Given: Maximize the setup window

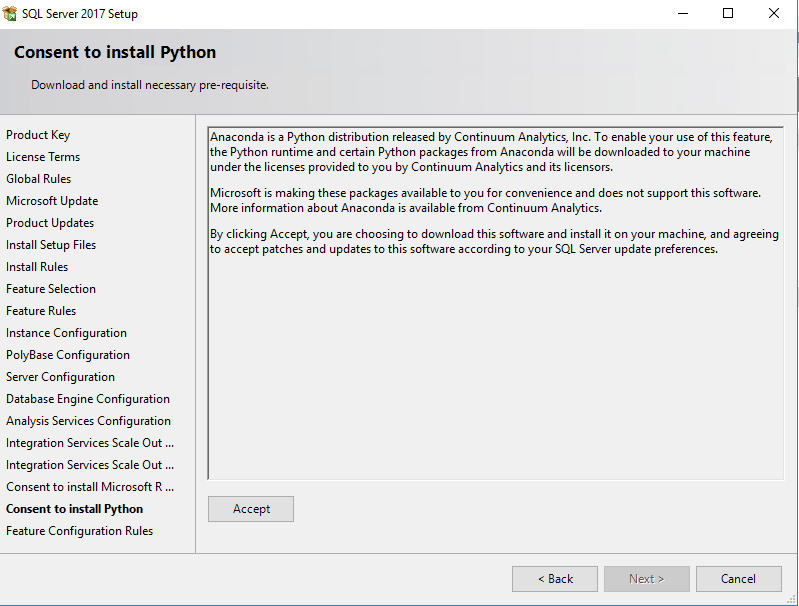Looking at the screenshot, I should point(728,14).
